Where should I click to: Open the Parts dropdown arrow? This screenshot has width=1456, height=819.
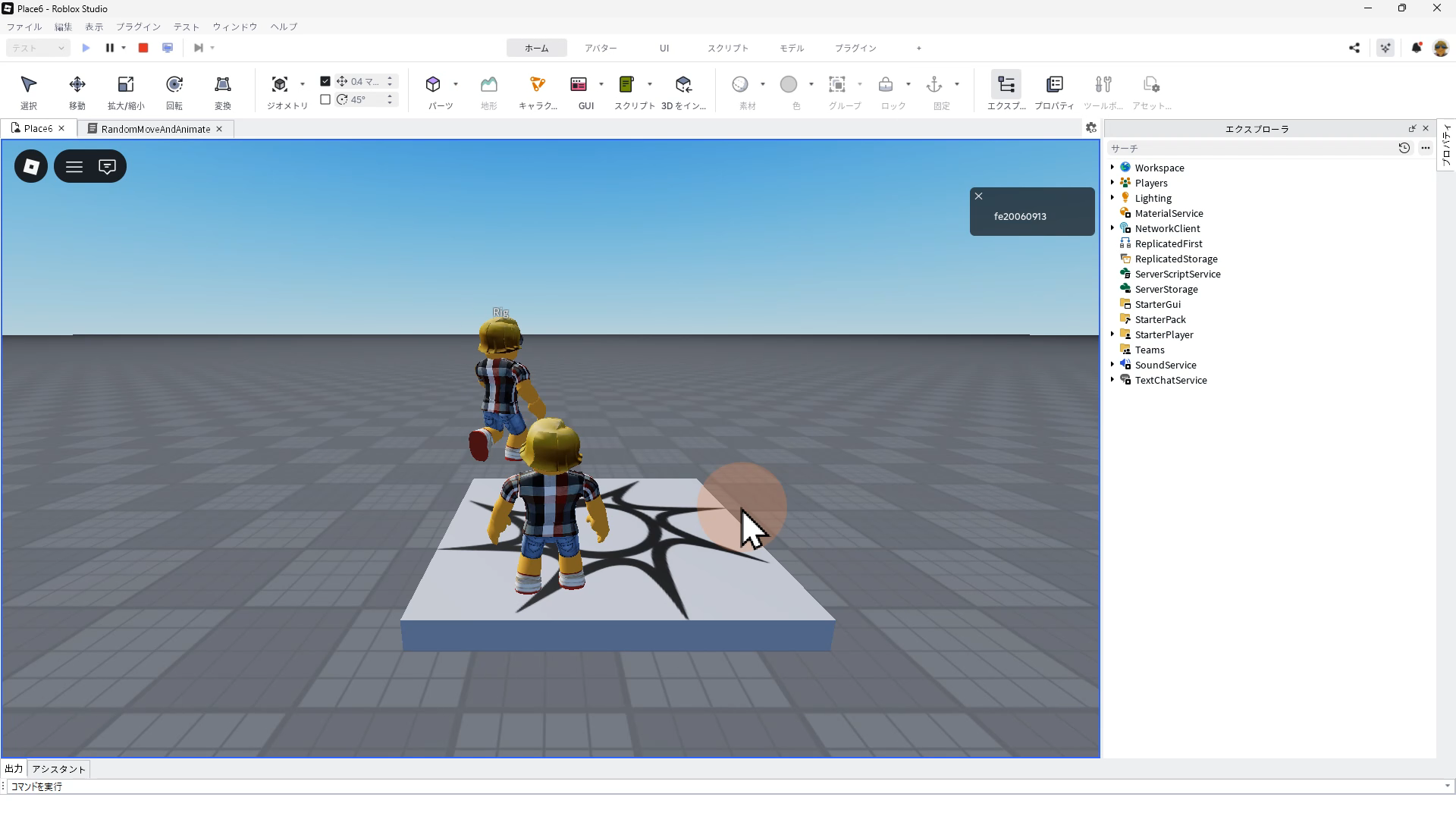click(456, 84)
